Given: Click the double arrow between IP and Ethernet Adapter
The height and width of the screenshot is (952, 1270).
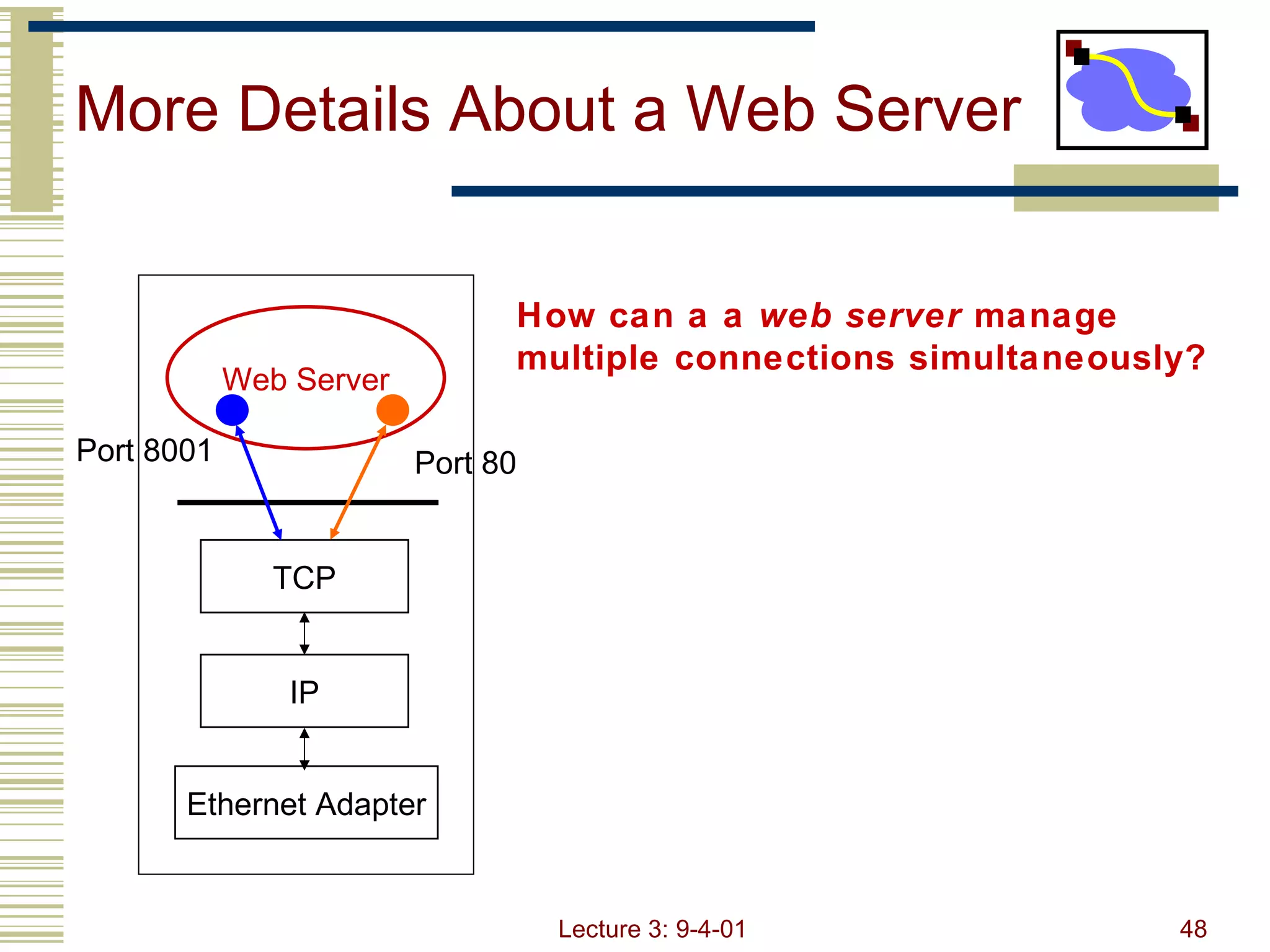Looking at the screenshot, I should coord(304,749).
